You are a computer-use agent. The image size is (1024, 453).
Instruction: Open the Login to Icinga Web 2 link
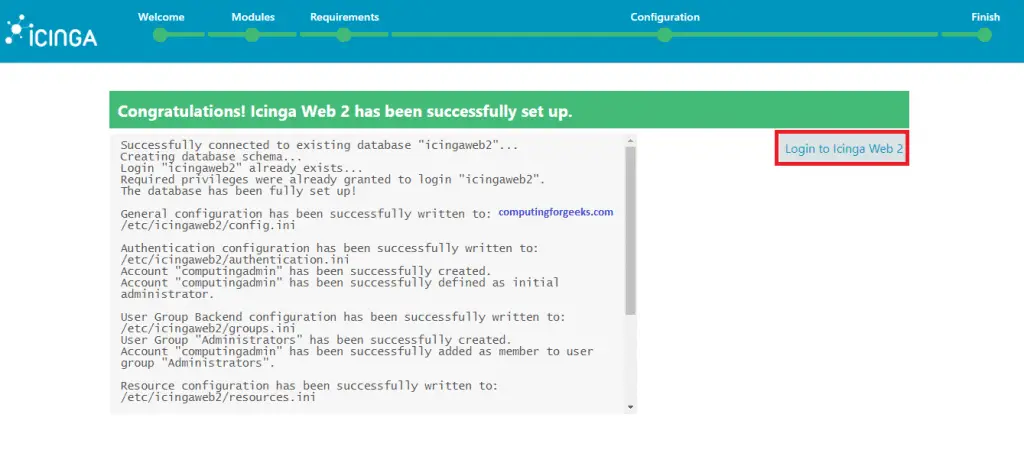[844, 149]
